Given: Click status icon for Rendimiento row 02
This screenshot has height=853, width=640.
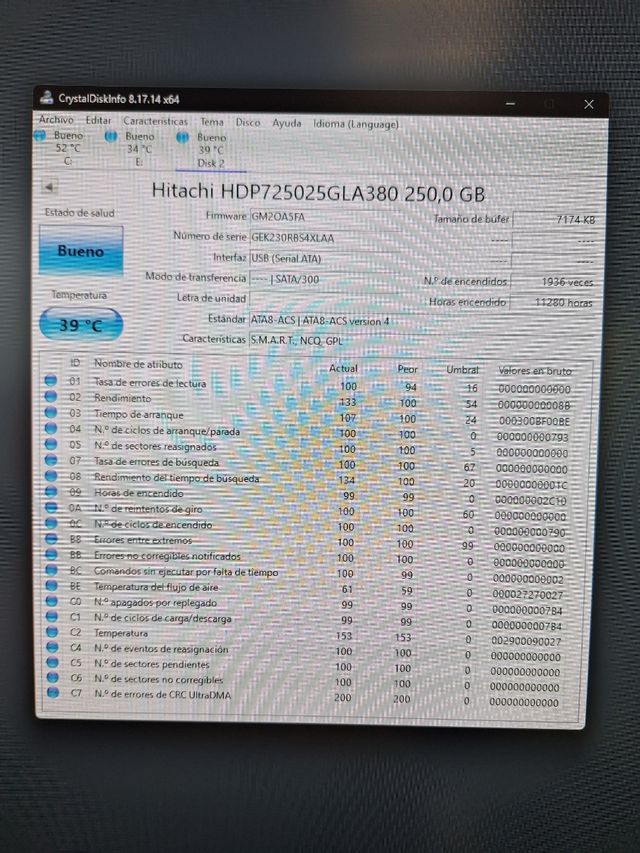Looking at the screenshot, I should pyautogui.click(x=51, y=396).
